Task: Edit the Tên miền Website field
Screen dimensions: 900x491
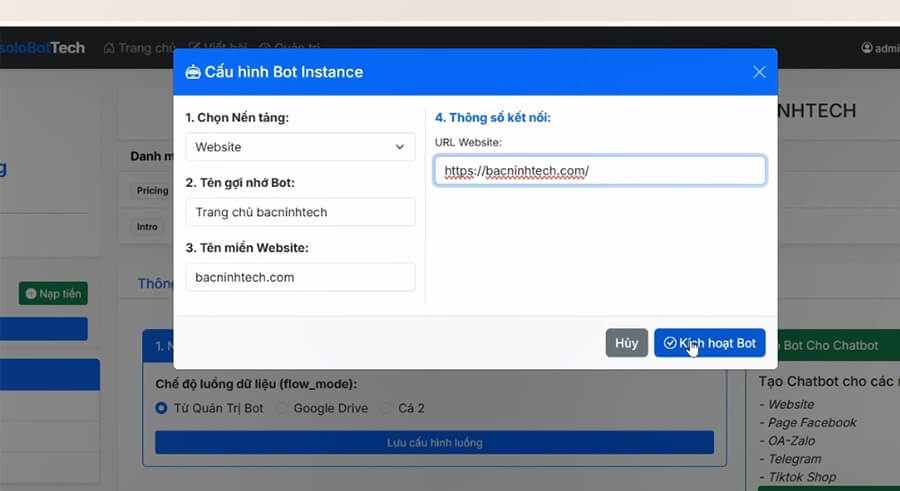Action: coord(300,277)
